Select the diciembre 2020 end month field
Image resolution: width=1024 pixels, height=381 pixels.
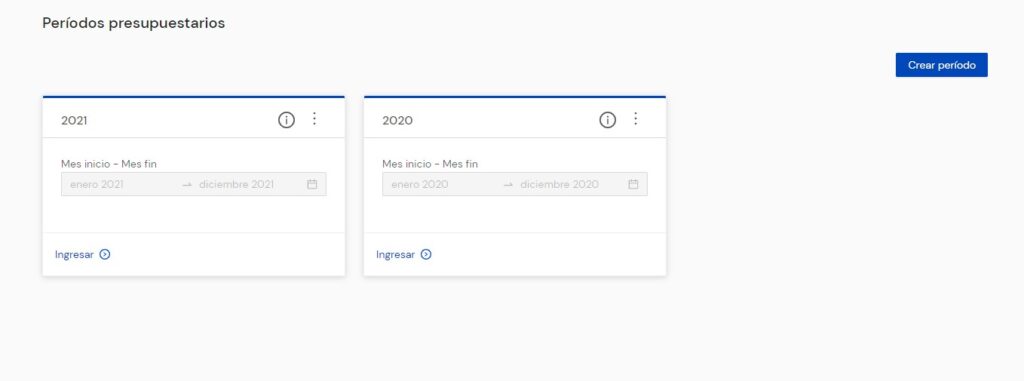pos(559,184)
